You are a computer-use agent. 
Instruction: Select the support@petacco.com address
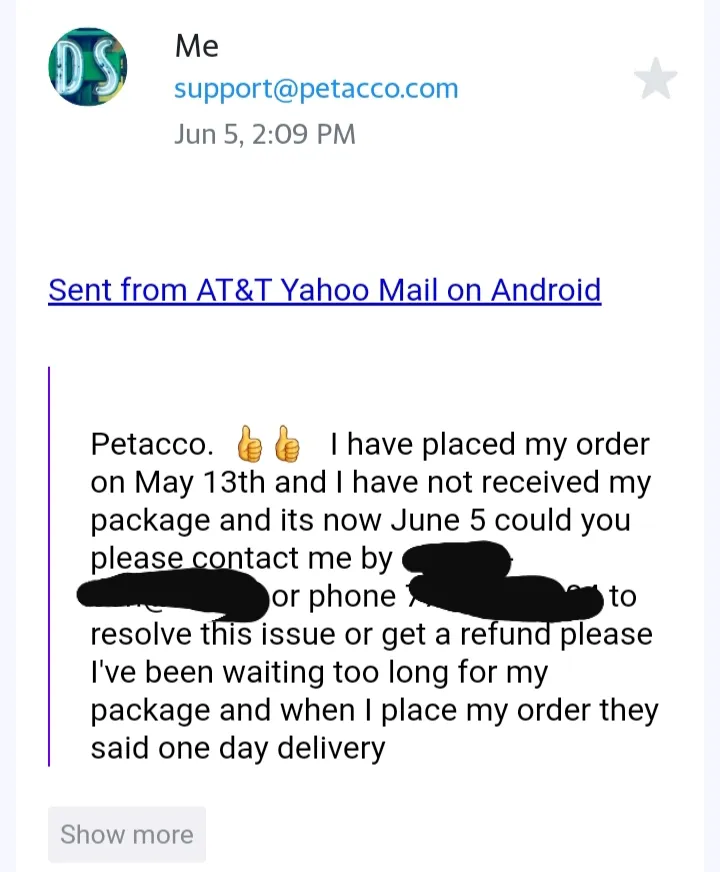coord(316,88)
